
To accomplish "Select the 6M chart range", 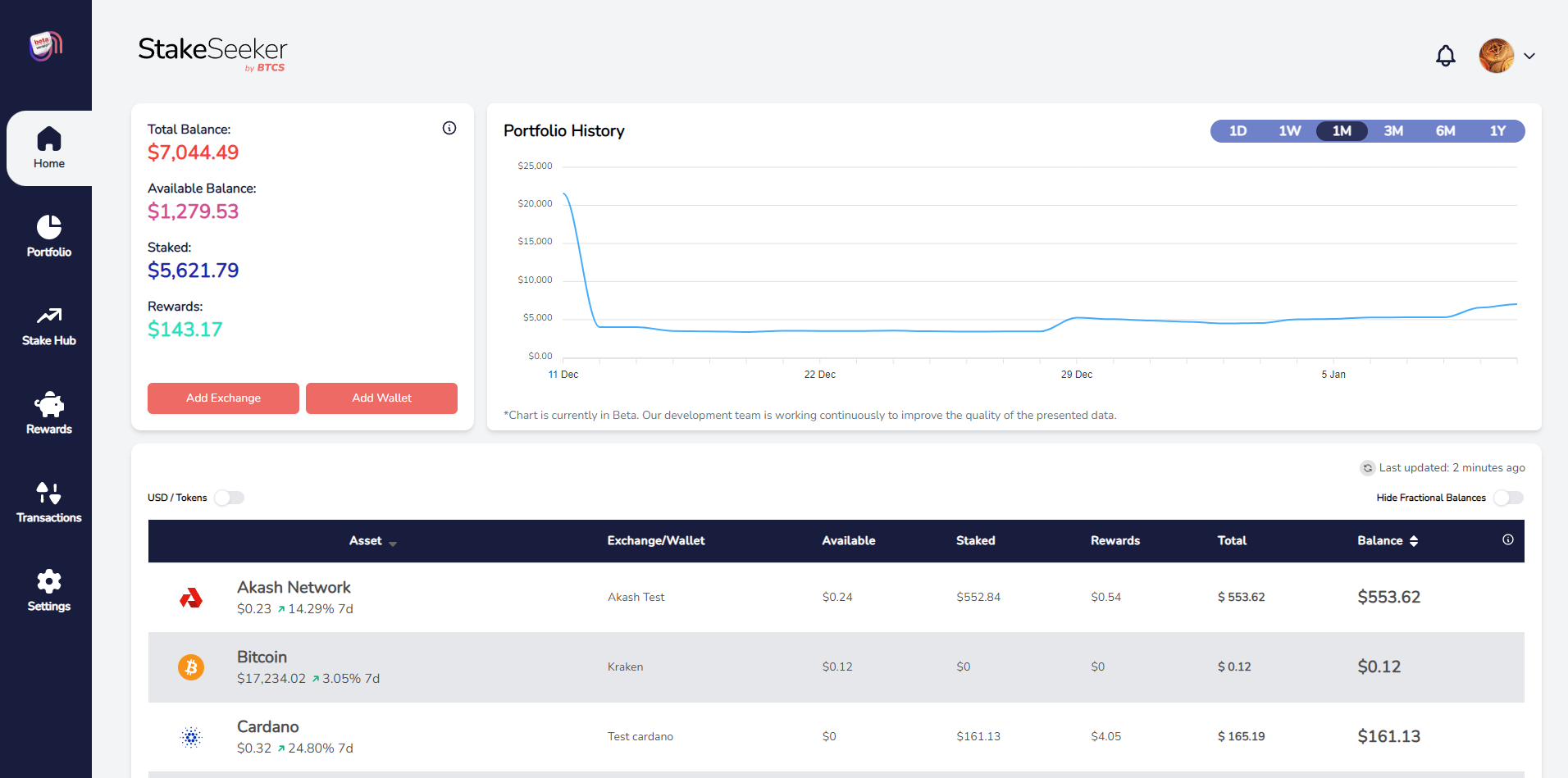I will pyautogui.click(x=1446, y=131).
